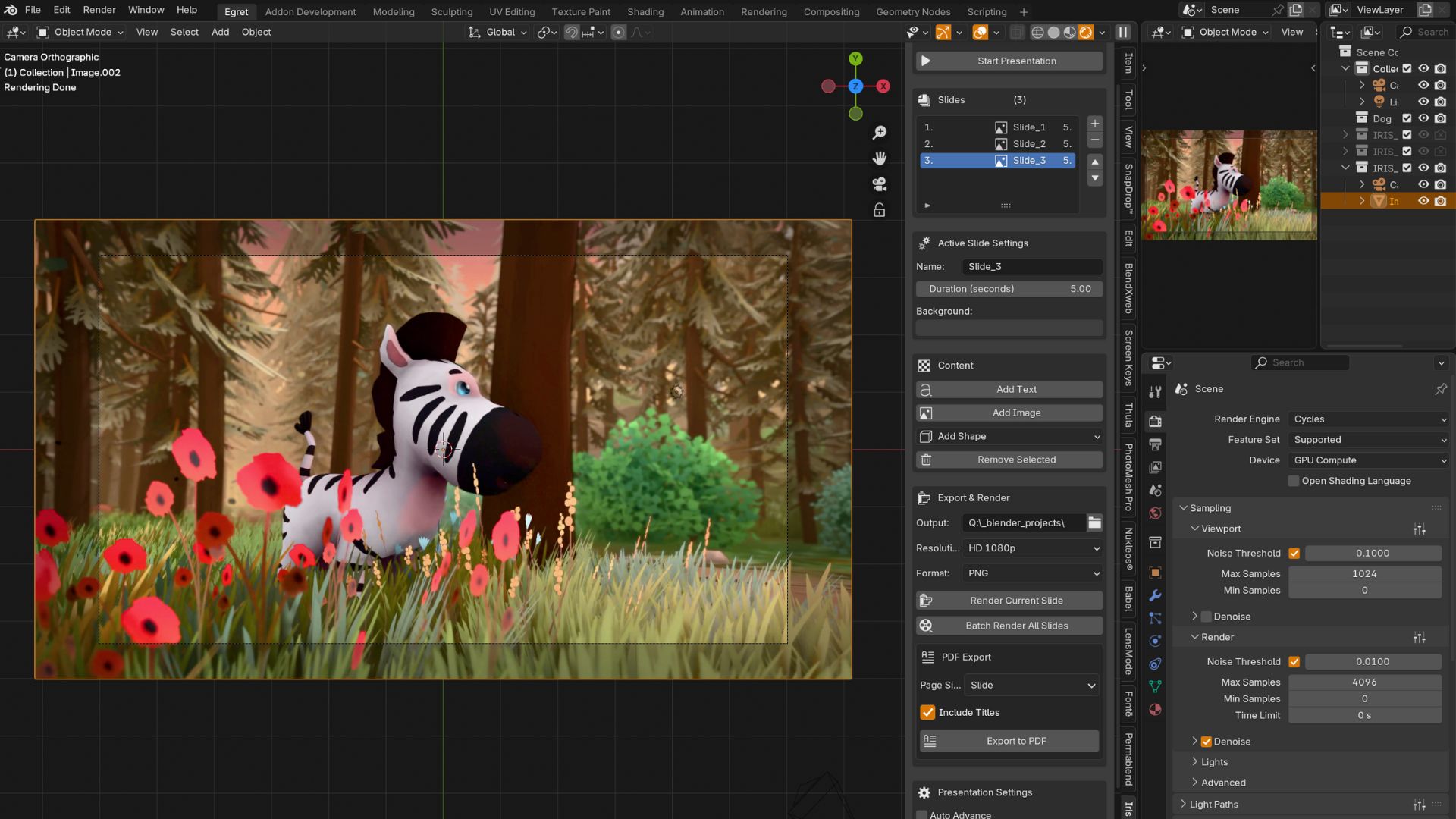
Task: Enable the Open Shading Language checkbox
Action: click(1294, 481)
